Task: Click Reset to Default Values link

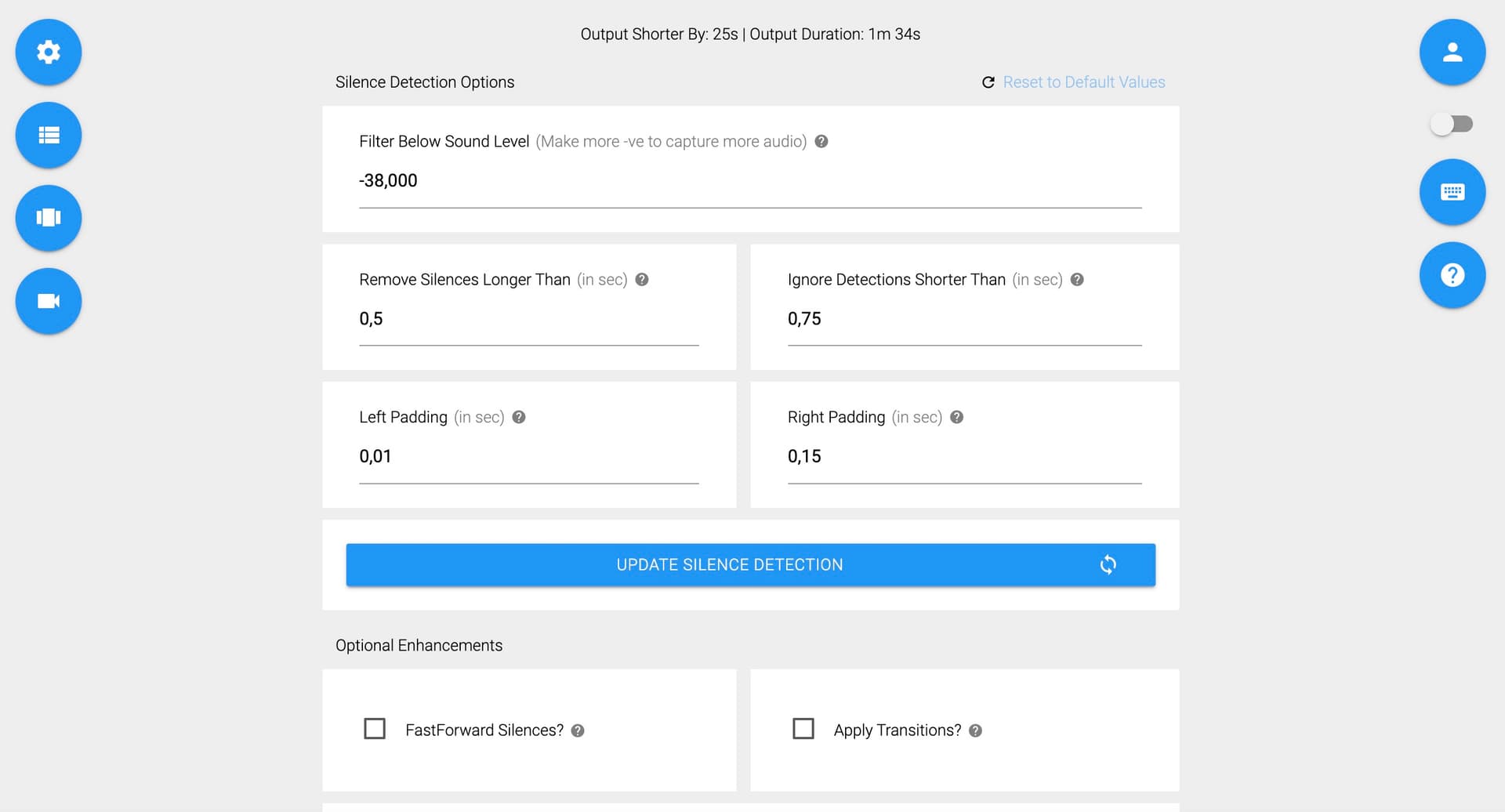Action: pyautogui.click(x=1083, y=82)
